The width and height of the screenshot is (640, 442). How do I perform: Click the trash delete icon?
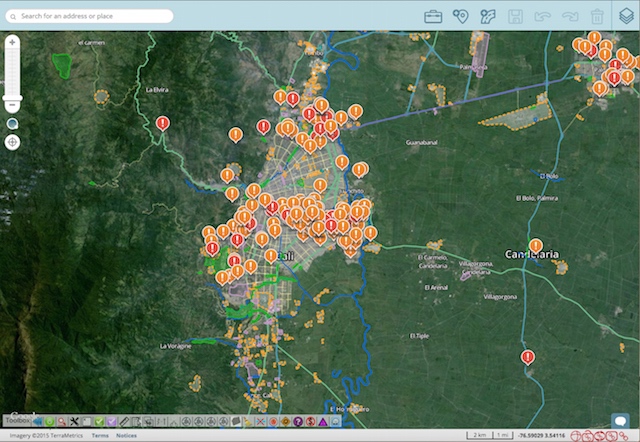click(597, 17)
